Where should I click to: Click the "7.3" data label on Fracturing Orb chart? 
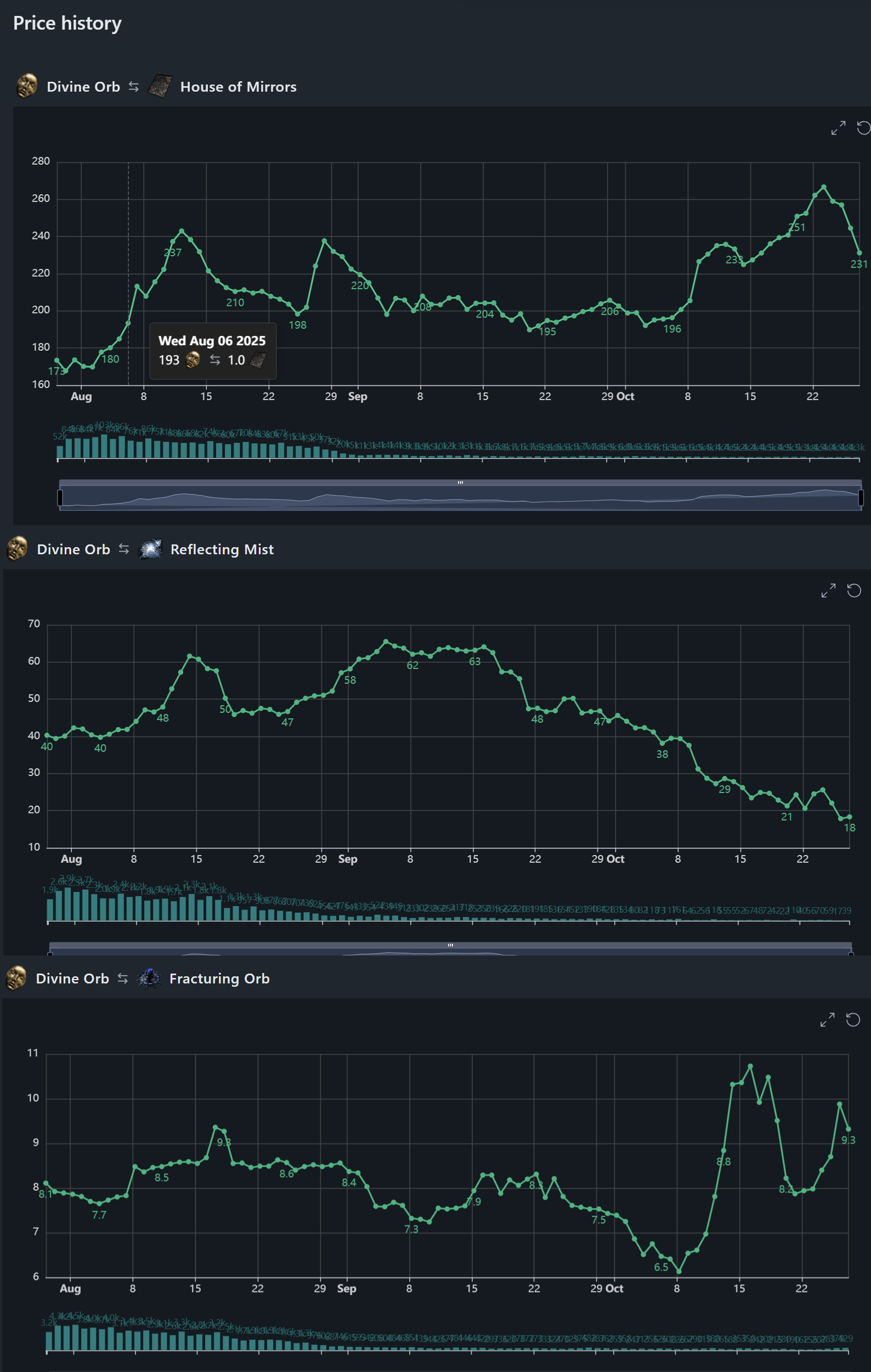pos(411,1229)
